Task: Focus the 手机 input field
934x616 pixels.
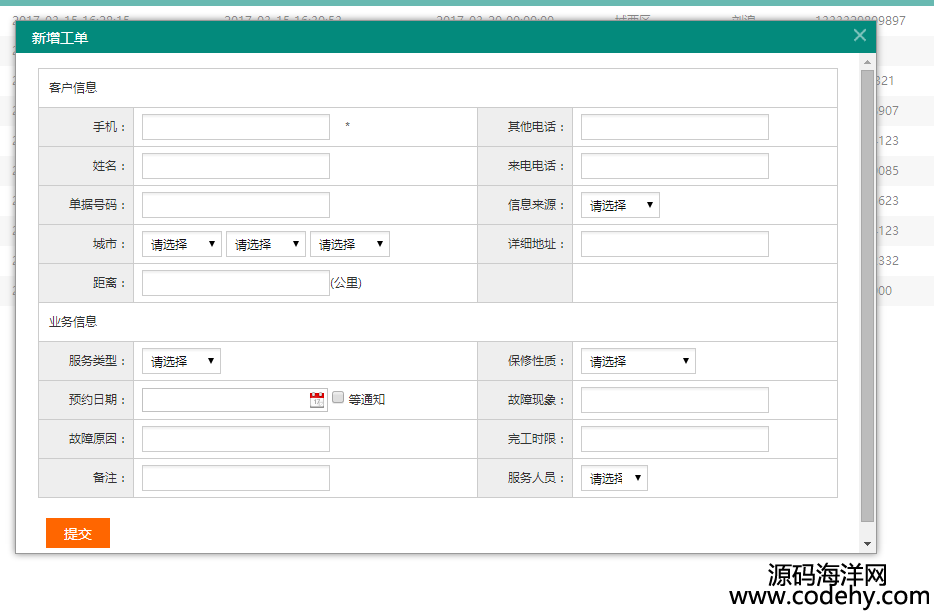Action: [x=236, y=127]
